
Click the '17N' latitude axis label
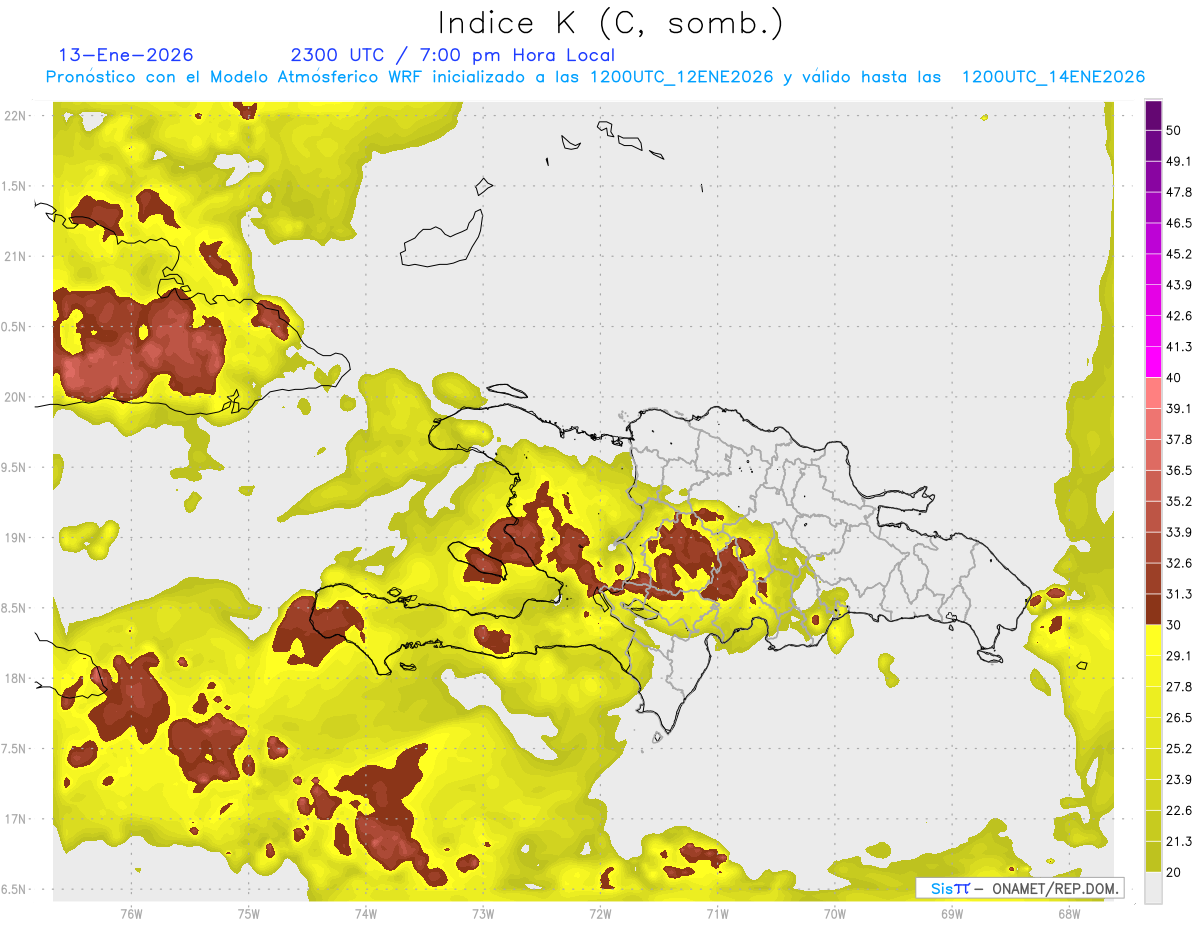pyautogui.click(x=15, y=819)
